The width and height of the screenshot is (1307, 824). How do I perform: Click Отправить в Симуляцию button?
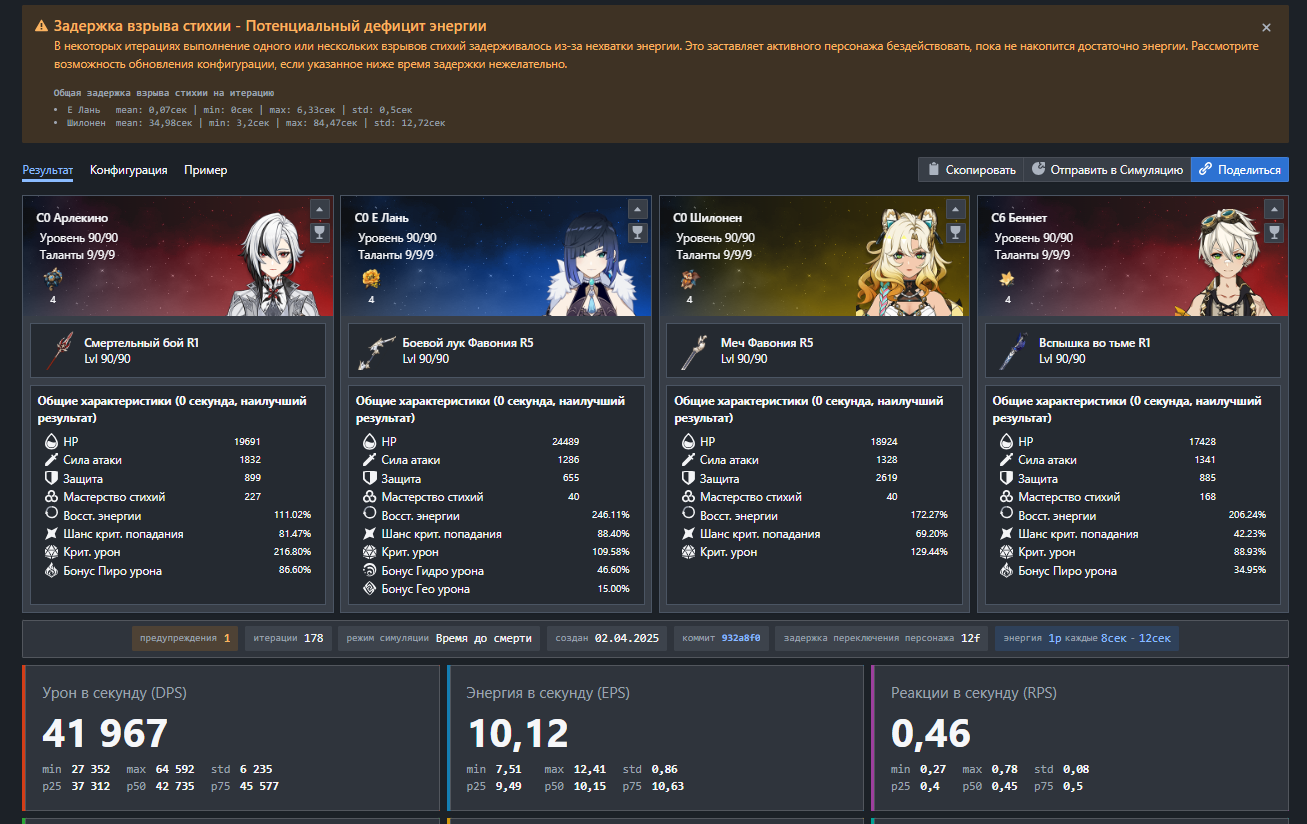point(1107,170)
